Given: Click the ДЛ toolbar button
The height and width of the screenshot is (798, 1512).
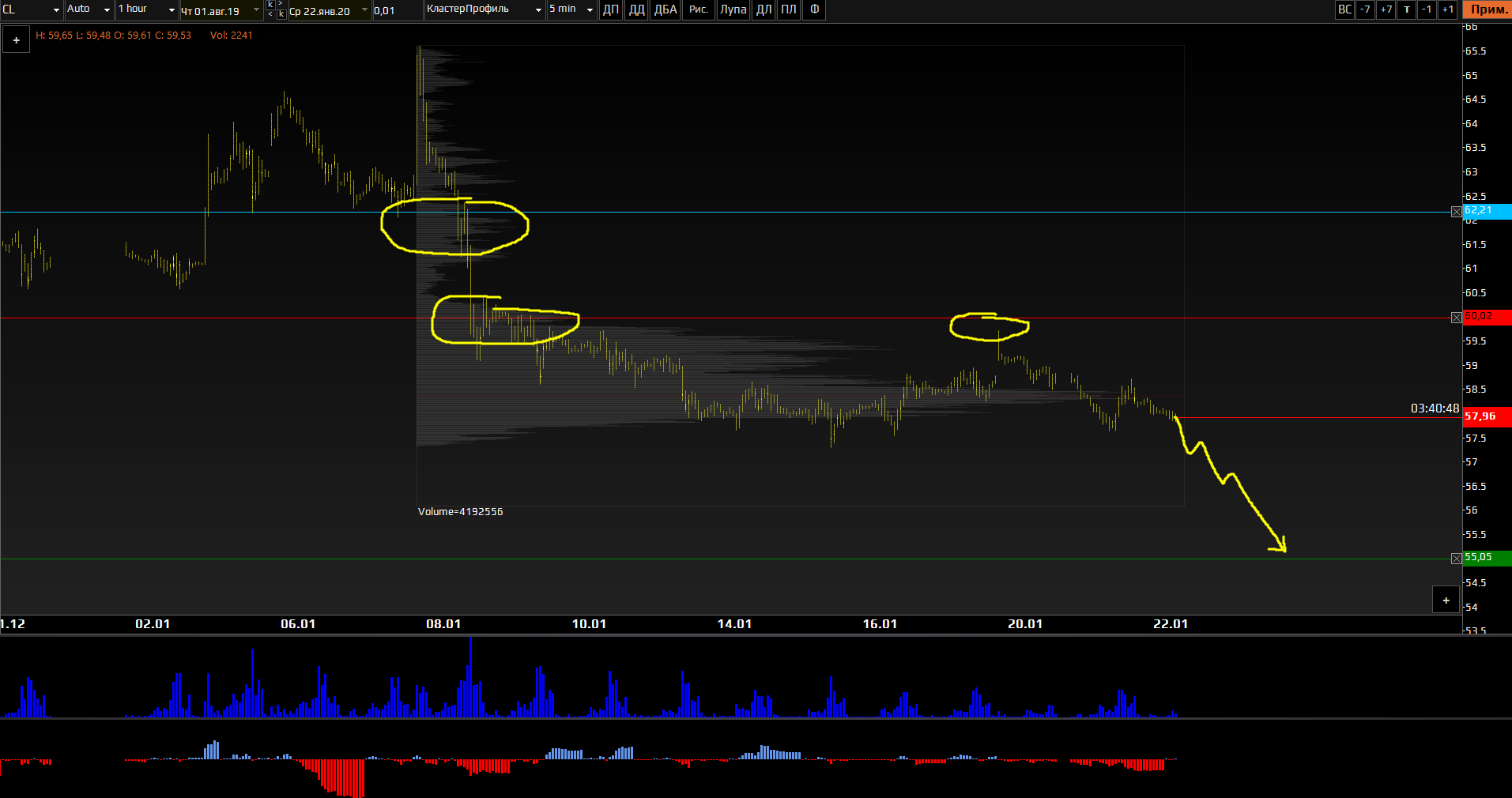Looking at the screenshot, I should (764, 9).
